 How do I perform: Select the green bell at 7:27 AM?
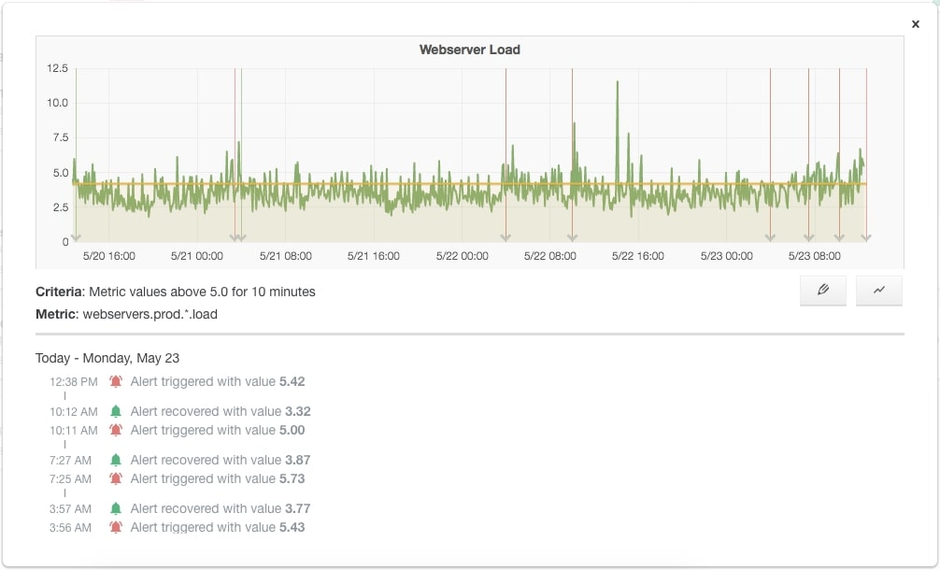(x=116, y=460)
